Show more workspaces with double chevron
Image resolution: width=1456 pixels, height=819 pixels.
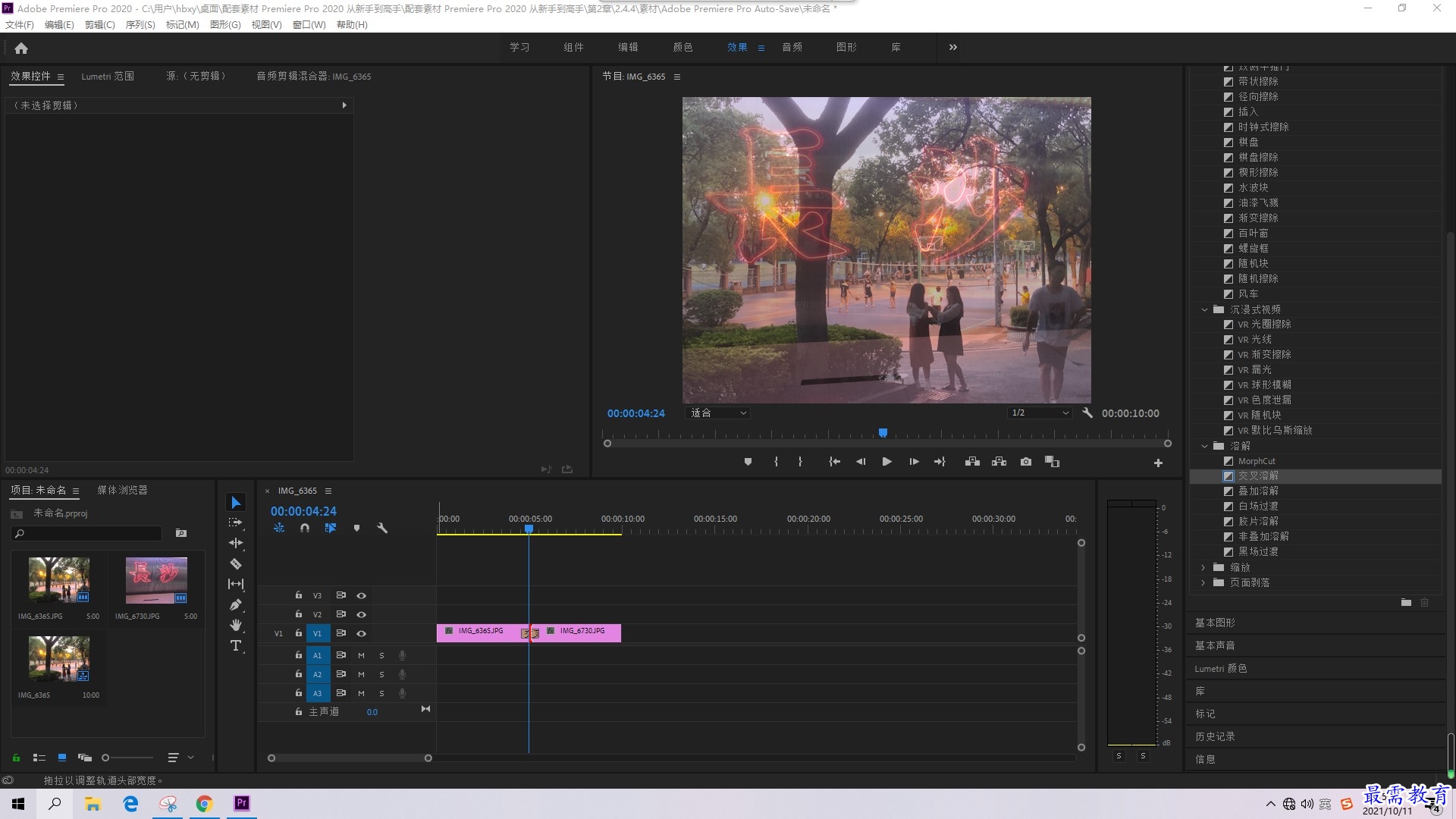(x=952, y=47)
